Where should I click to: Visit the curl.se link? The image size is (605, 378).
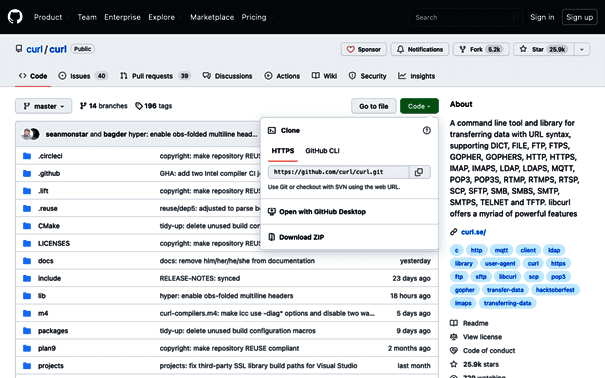click(x=473, y=232)
